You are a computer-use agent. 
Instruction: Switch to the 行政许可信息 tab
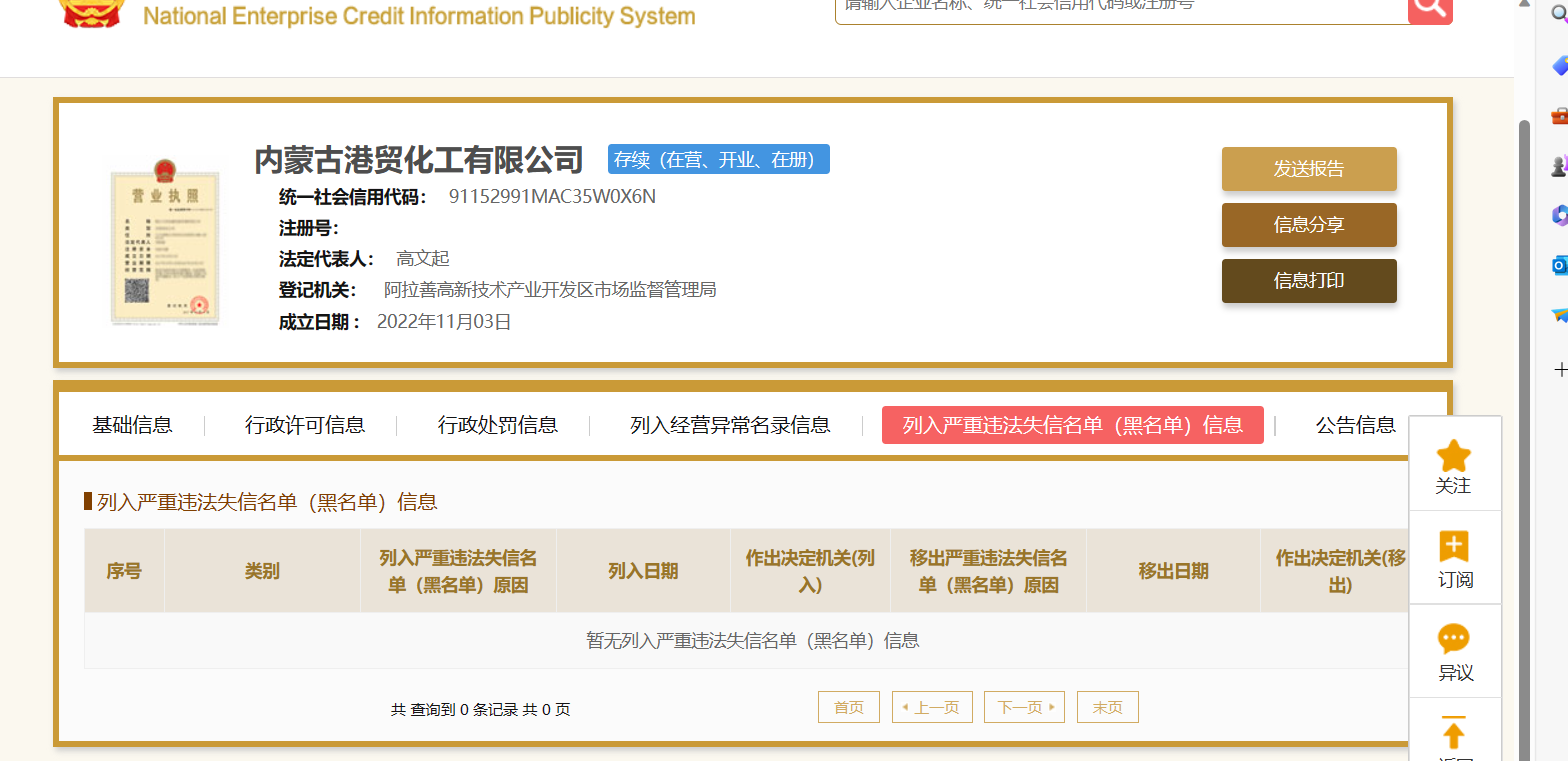(x=305, y=425)
